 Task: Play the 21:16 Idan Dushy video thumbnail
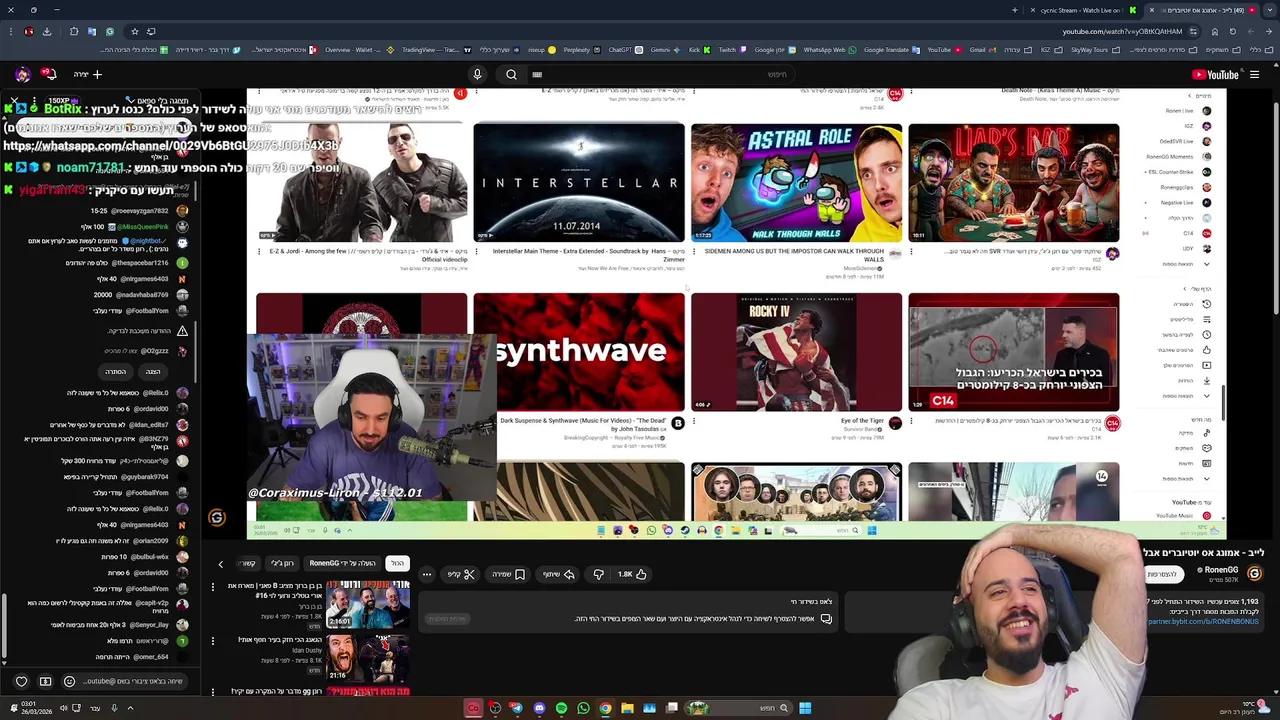[x=367, y=658]
